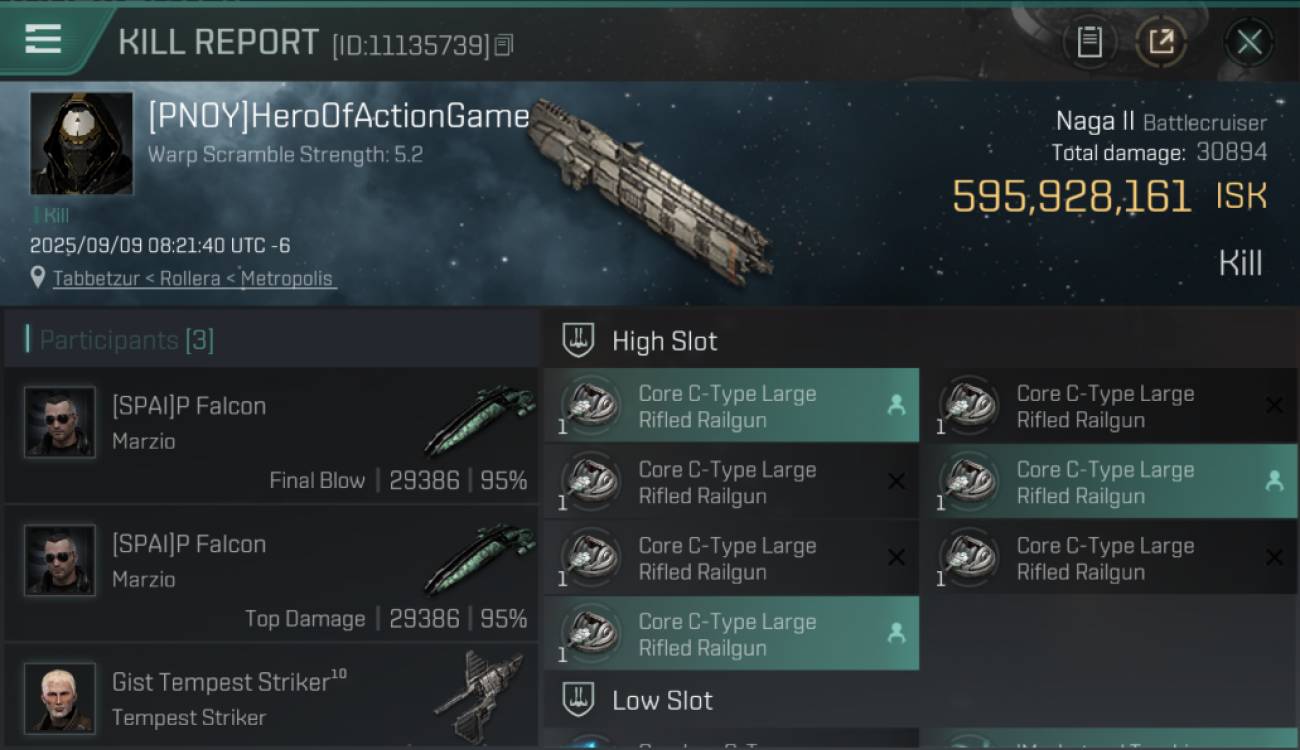Viewport: 1300px width, 750px height.
Task: Select the Low Slot section header
Action: point(662,700)
